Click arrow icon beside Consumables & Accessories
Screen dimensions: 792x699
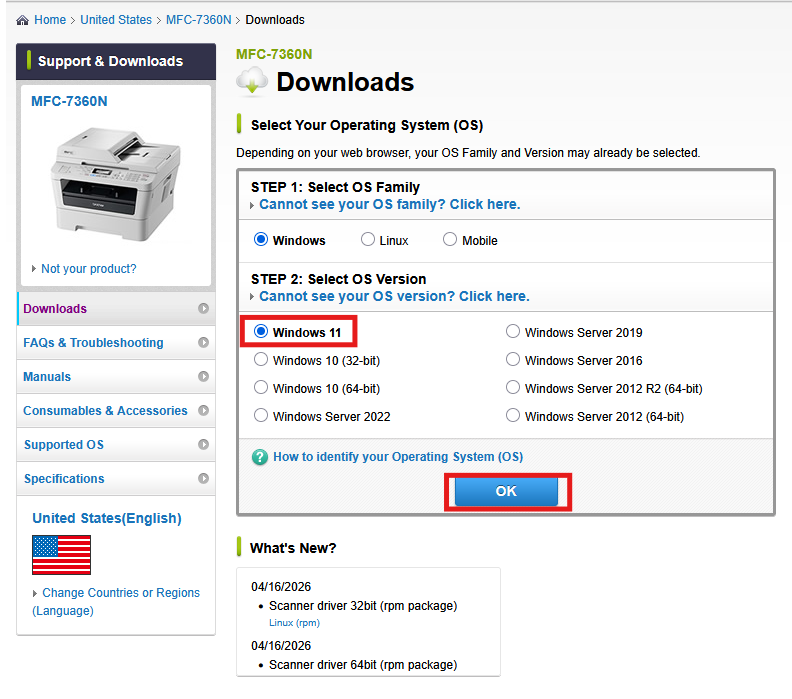[204, 410]
